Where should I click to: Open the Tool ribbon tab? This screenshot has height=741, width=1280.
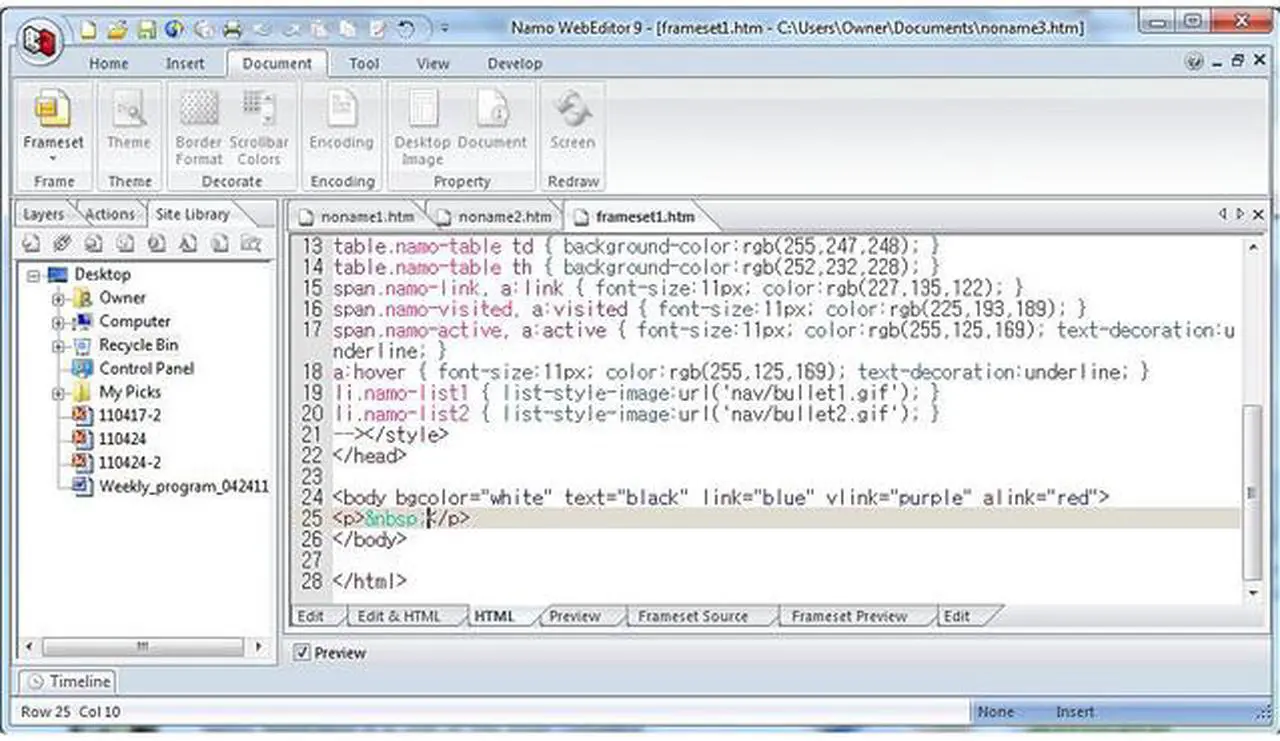pyautogui.click(x=364, y=63)
